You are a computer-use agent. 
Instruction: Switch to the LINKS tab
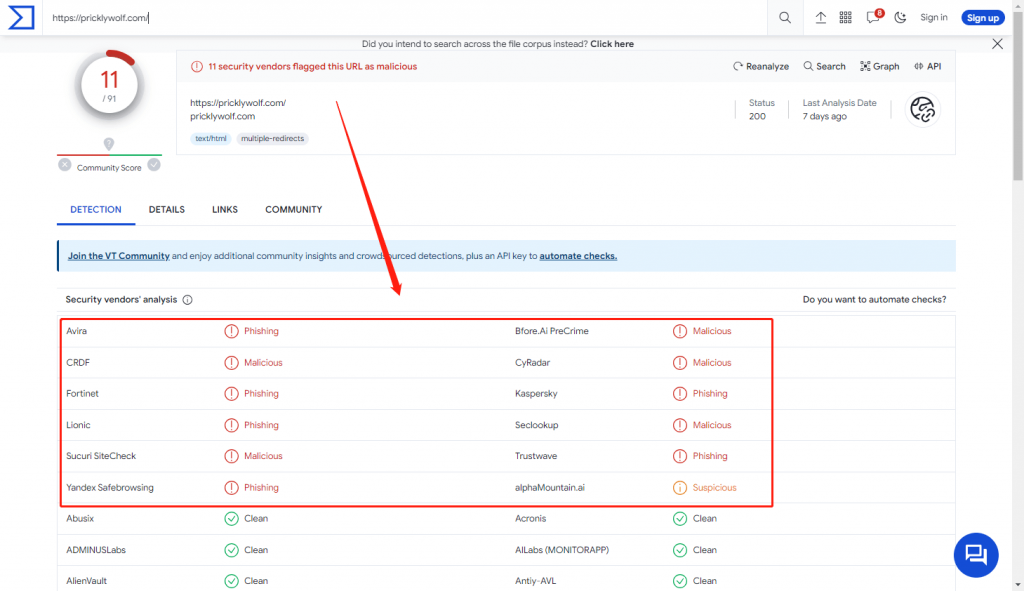225,210
